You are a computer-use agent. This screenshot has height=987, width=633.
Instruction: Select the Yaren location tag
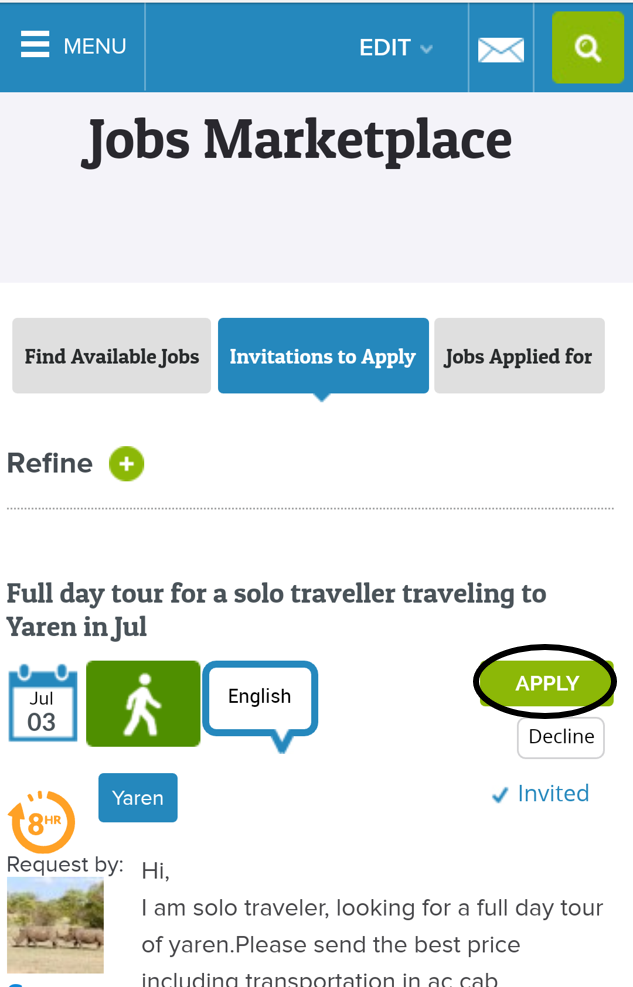click(x=138, y=798)
